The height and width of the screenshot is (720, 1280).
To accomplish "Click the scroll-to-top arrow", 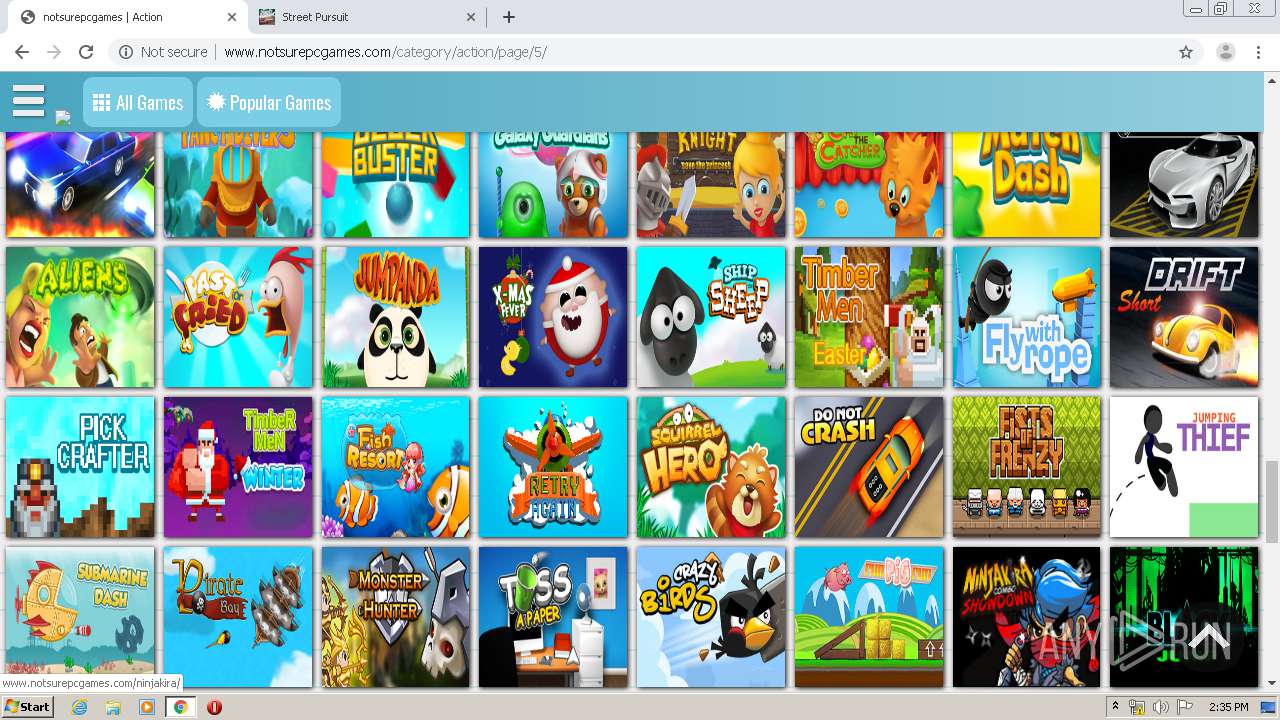I will tap(1208, 636).
